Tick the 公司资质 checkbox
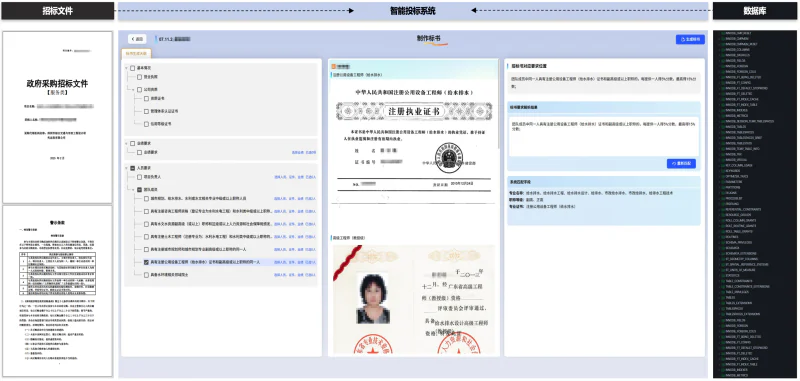The width and height of the screenshot is (800, 381). tap(139, 89)
